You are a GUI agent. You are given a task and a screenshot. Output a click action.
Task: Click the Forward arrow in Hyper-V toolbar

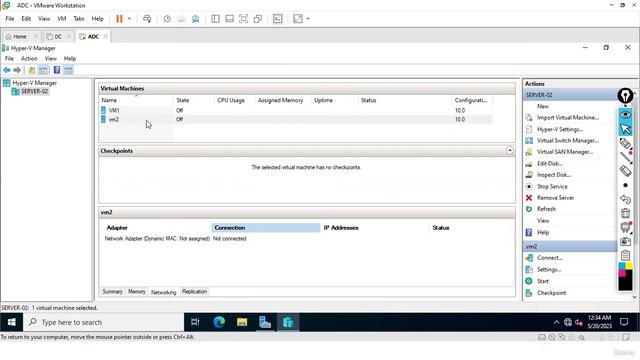tap(17, 70)
